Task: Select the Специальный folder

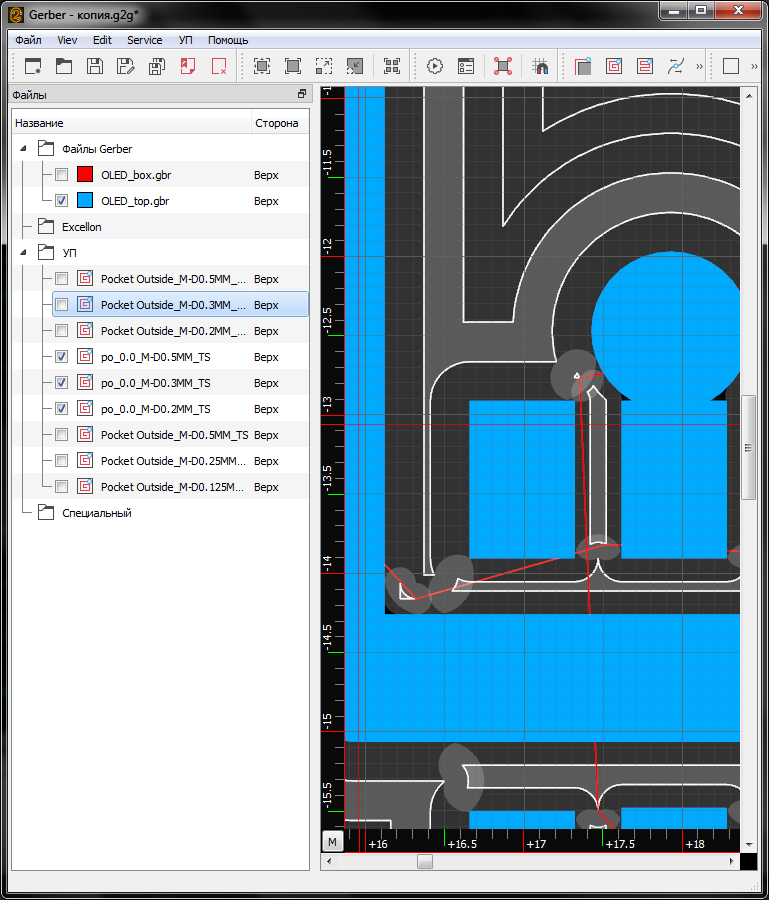Action: [x=96, y=513]
